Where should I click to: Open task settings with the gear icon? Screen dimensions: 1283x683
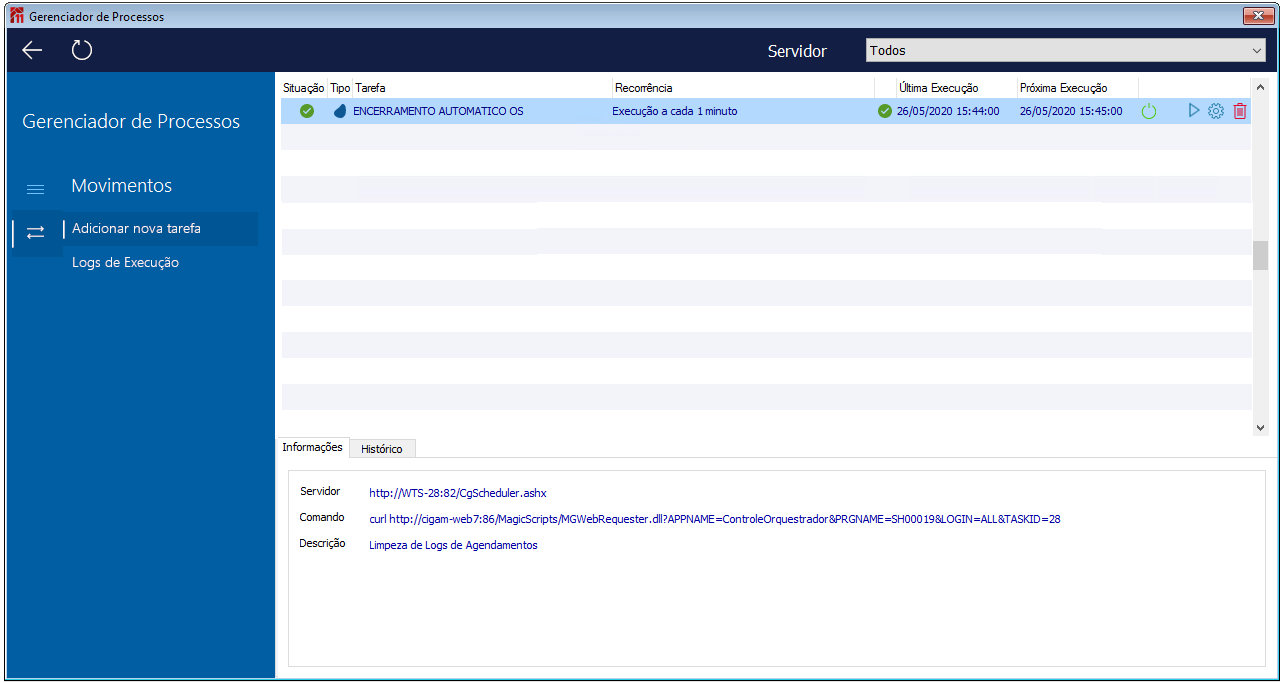1216,111
